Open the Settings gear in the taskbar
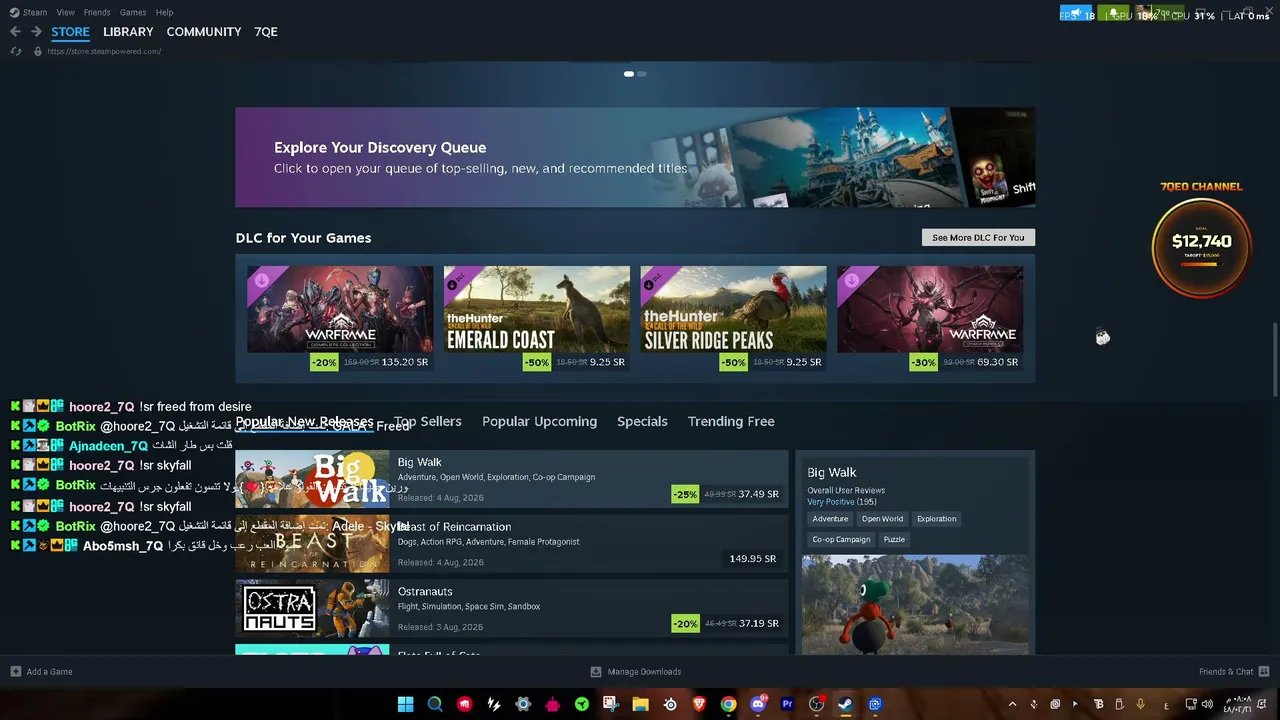1280x720 pixels. [x=523, y=704]
